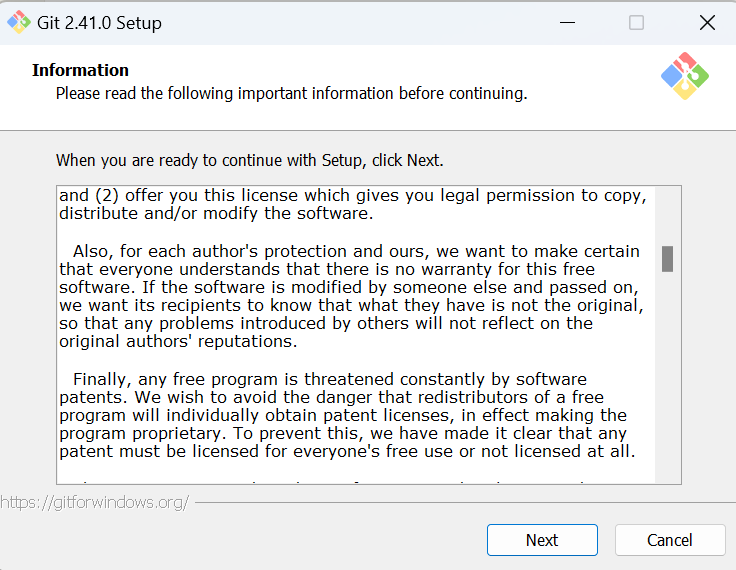Click the greyed-out maximize button
Viewport: 736px width, 570px height.
click(x=636, y=23)
